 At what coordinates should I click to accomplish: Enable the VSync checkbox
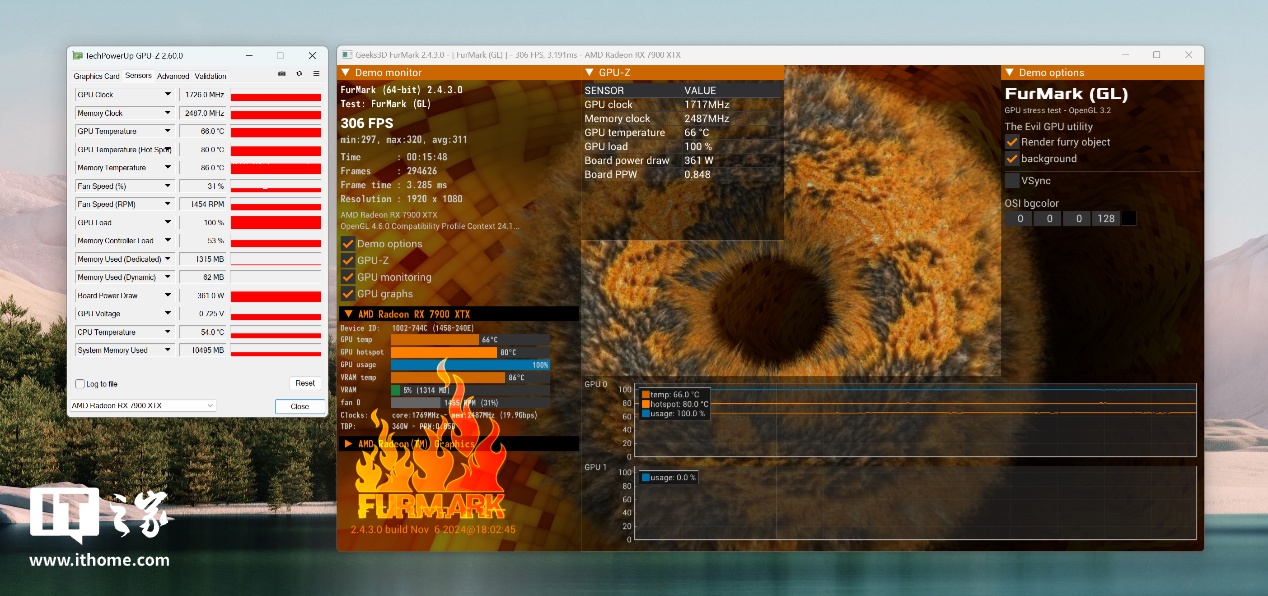[1012, 181]
